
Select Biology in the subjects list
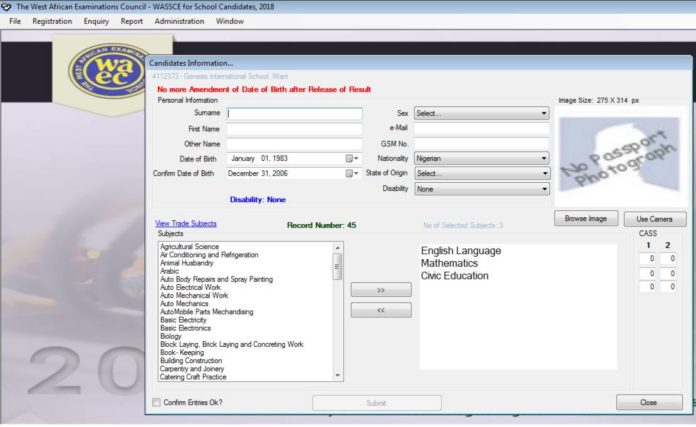(x=170, y=336)
